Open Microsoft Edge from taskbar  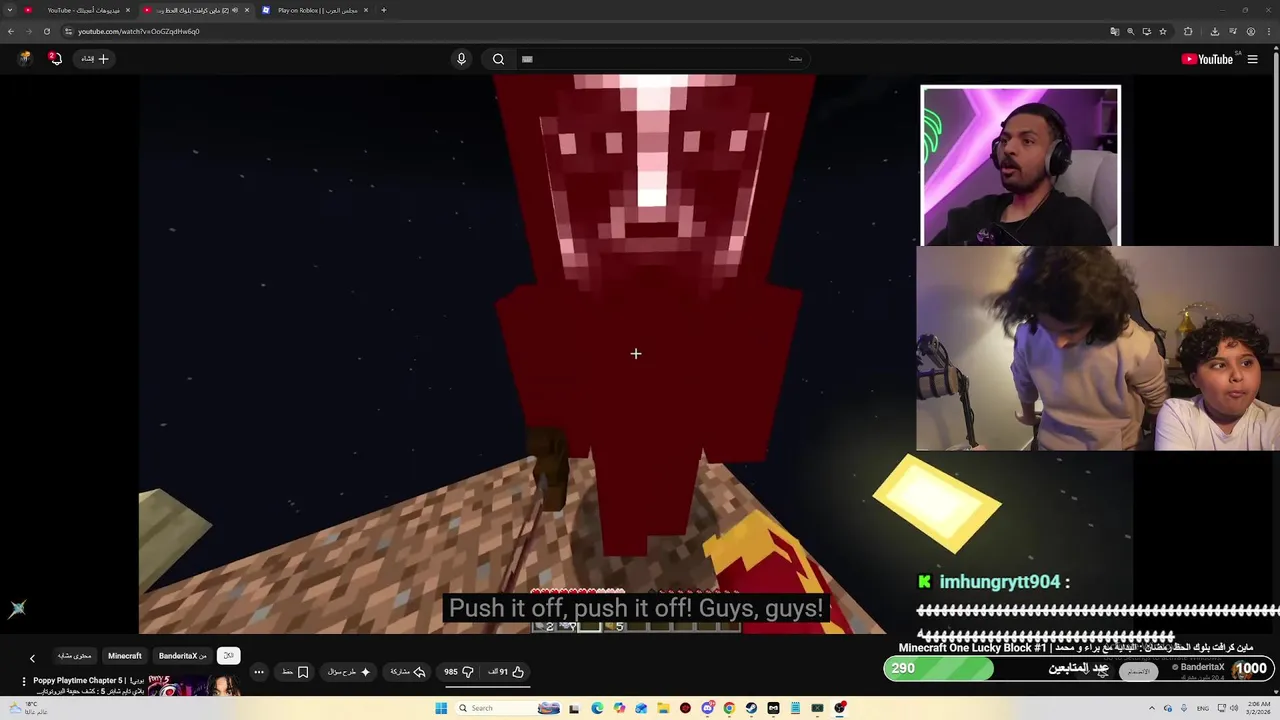pyautogui.click(x=597, y=708)
